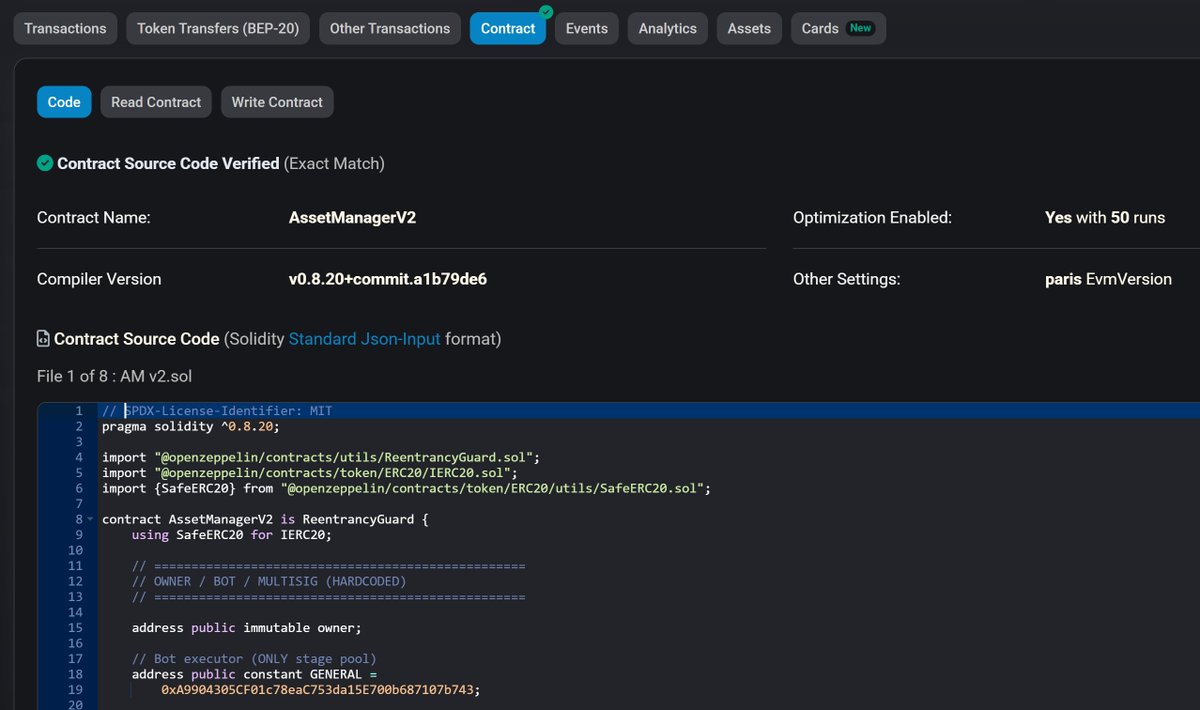
Task: Click 'using SafeERC20 for IERC20;' line
Action: coord(231,534)
